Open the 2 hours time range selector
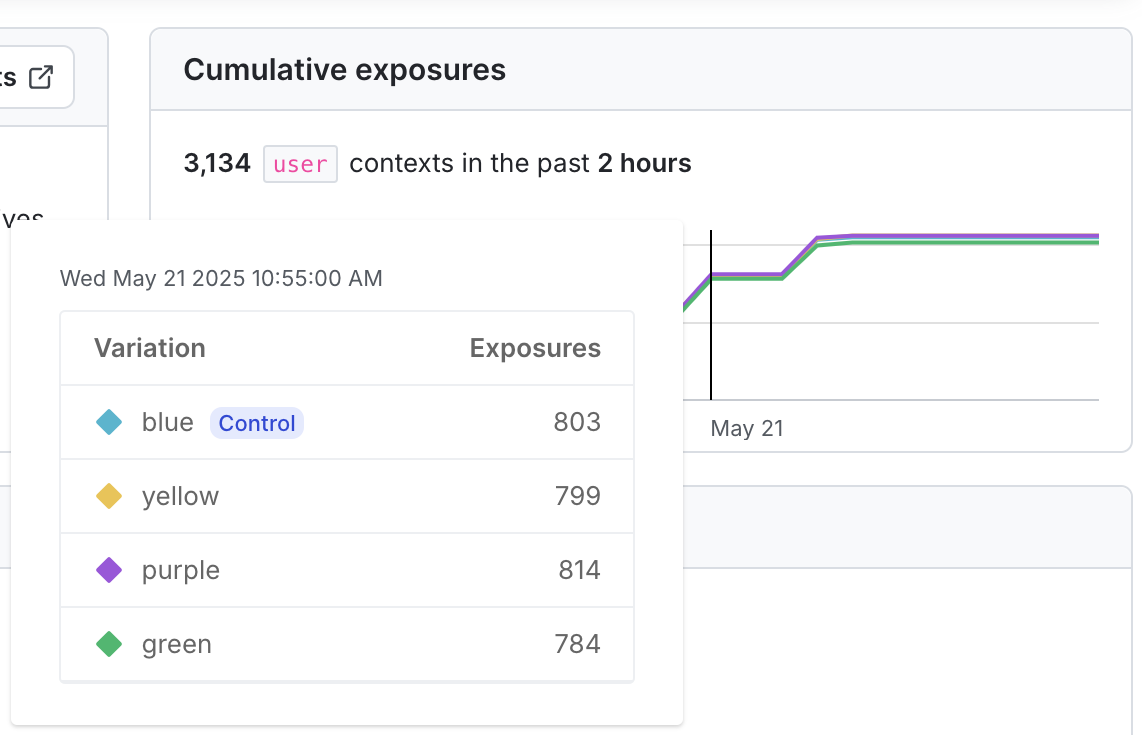Screen dimensions: 1142x735 [643, 163]
